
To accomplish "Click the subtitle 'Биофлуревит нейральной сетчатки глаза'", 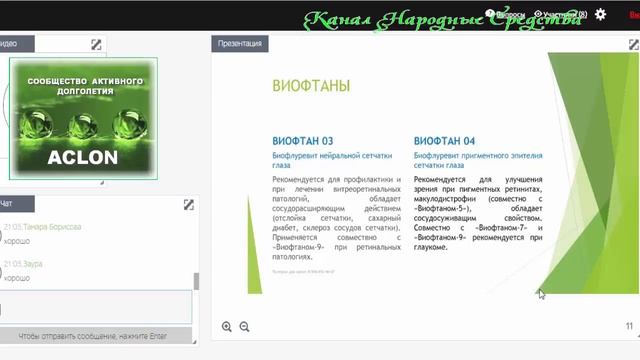I will tap(332, 160).
